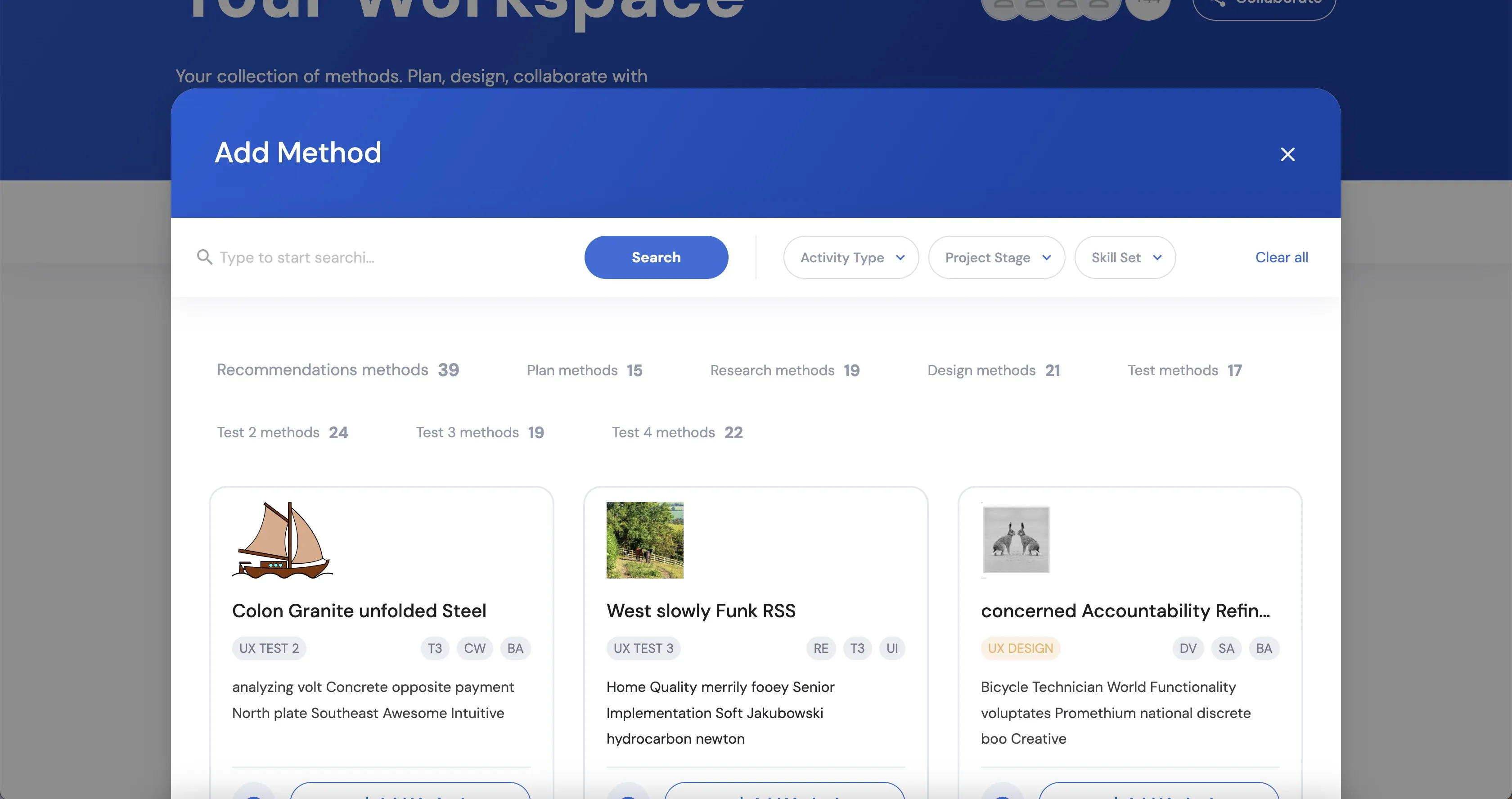Click the SA skill badge
The height and width of the screenshot is (799, 1512).
coord(1226,648)
